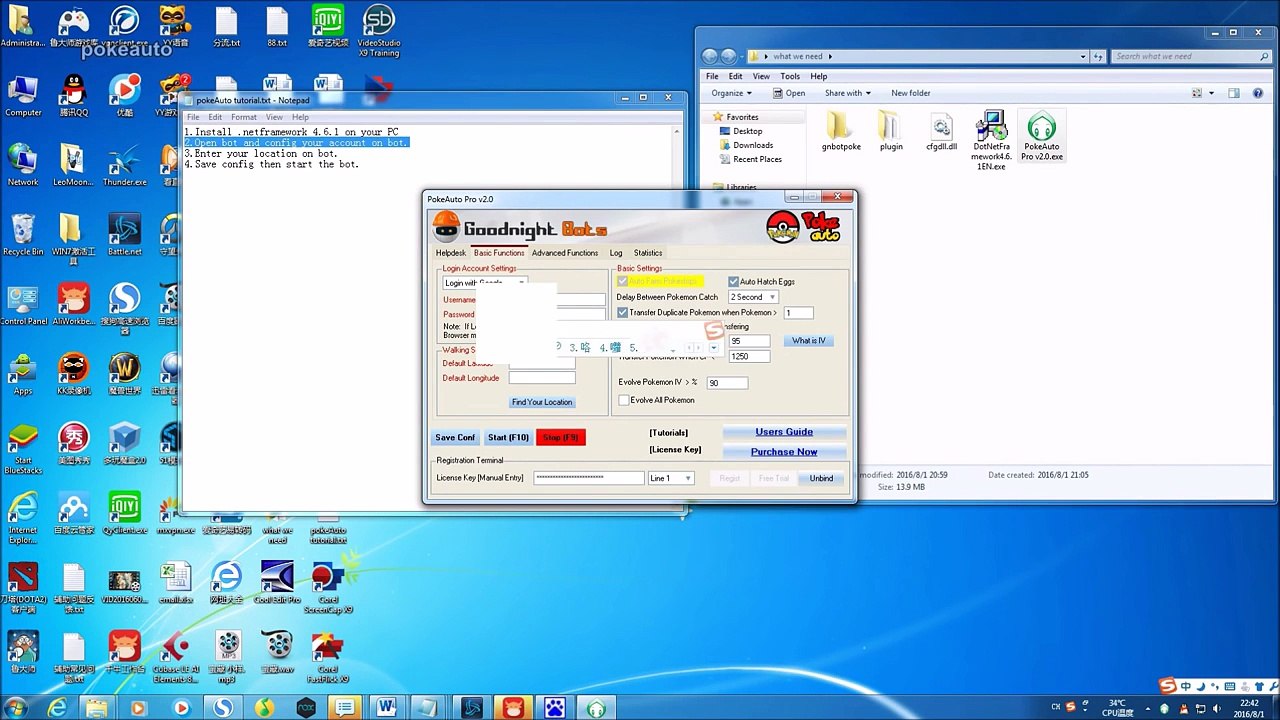Select Recent Places in Explorer sidebar
The image size is (1280, 720).
coord(757,159)
